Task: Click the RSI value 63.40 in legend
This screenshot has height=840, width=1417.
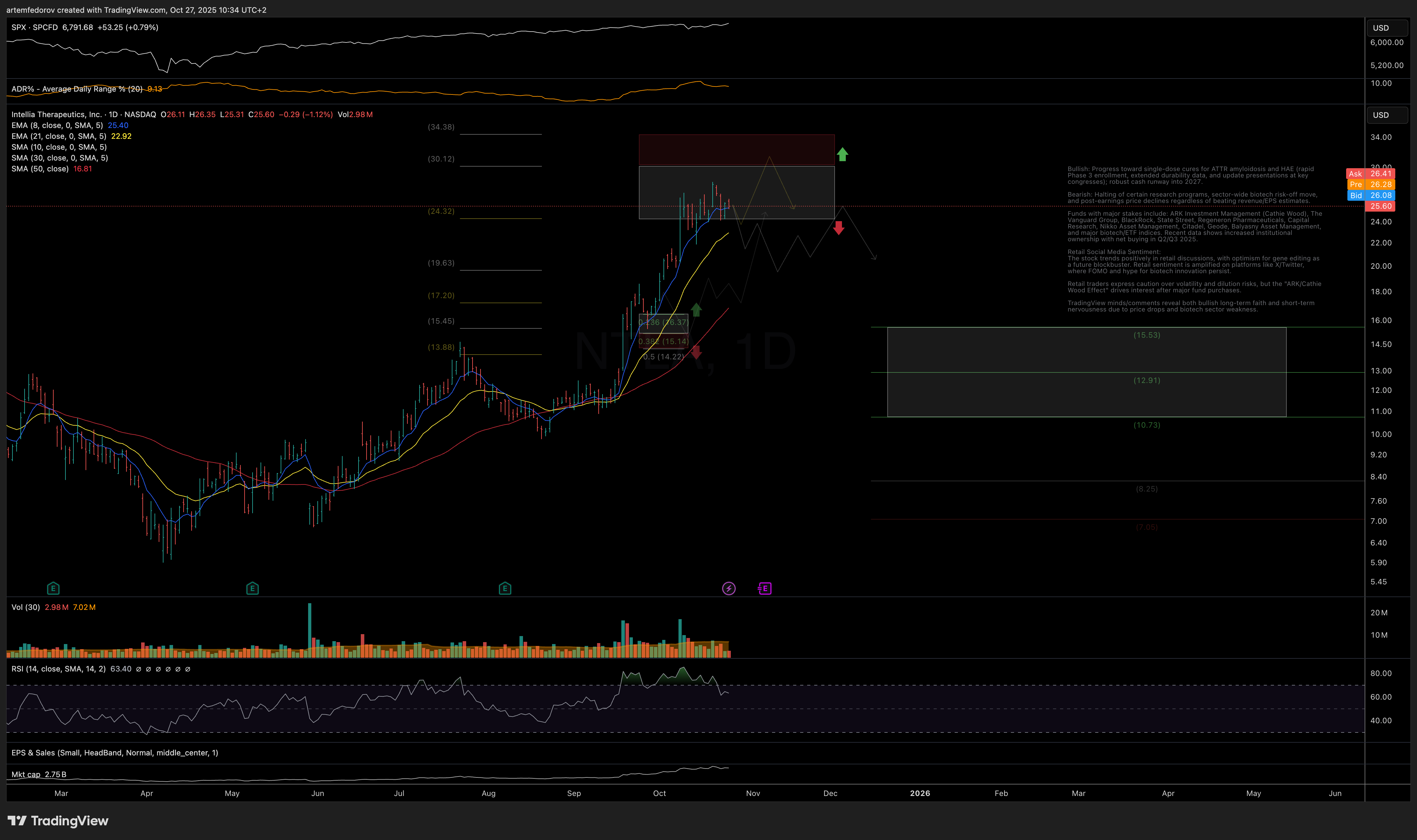Action: pos(121,669)
